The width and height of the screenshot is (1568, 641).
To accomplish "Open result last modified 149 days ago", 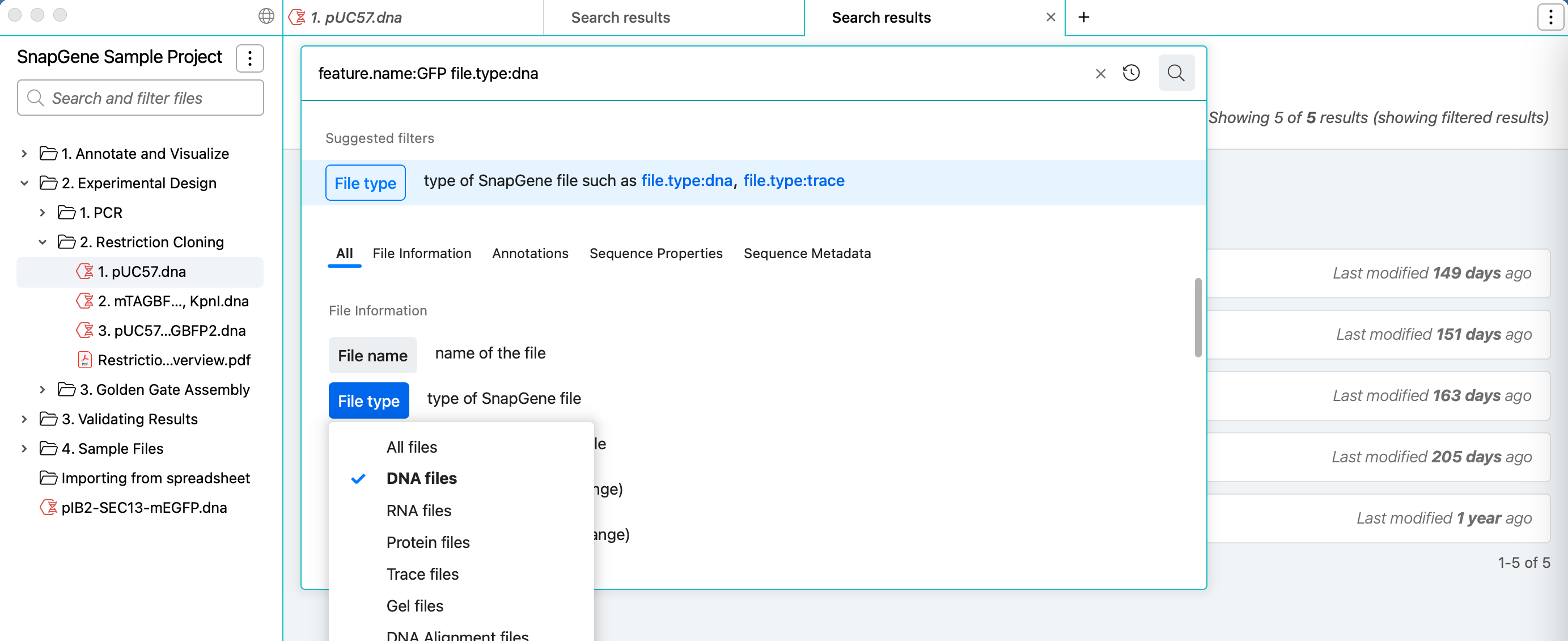I will pyautogui.click(x=1379, y=273).
